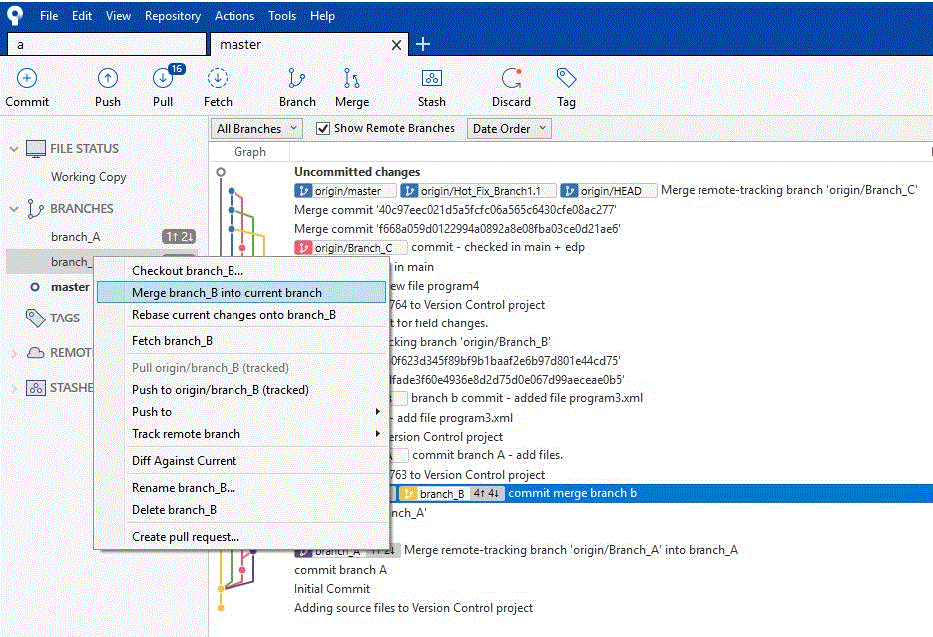Viewport: 933px width, 637px height.
Task: Click the Commit toolbar icon
Action: (27, 78)
